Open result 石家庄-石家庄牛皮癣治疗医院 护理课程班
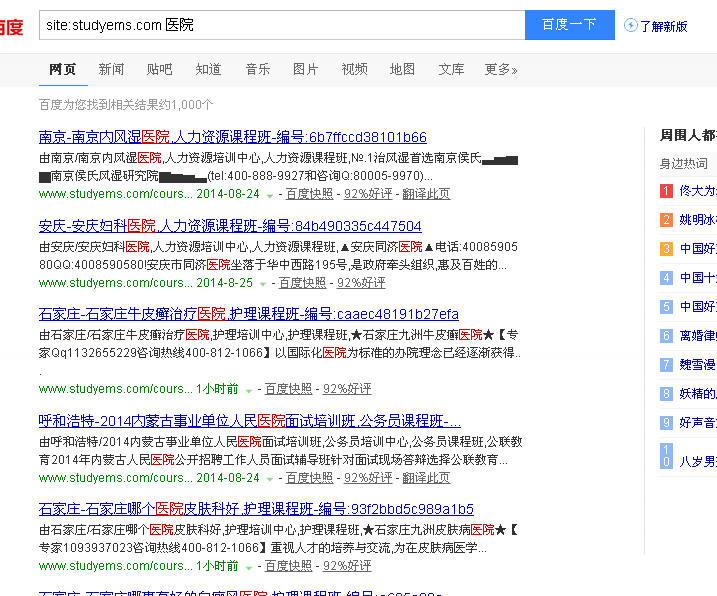The image size is (717, 596). pos(249,314)
